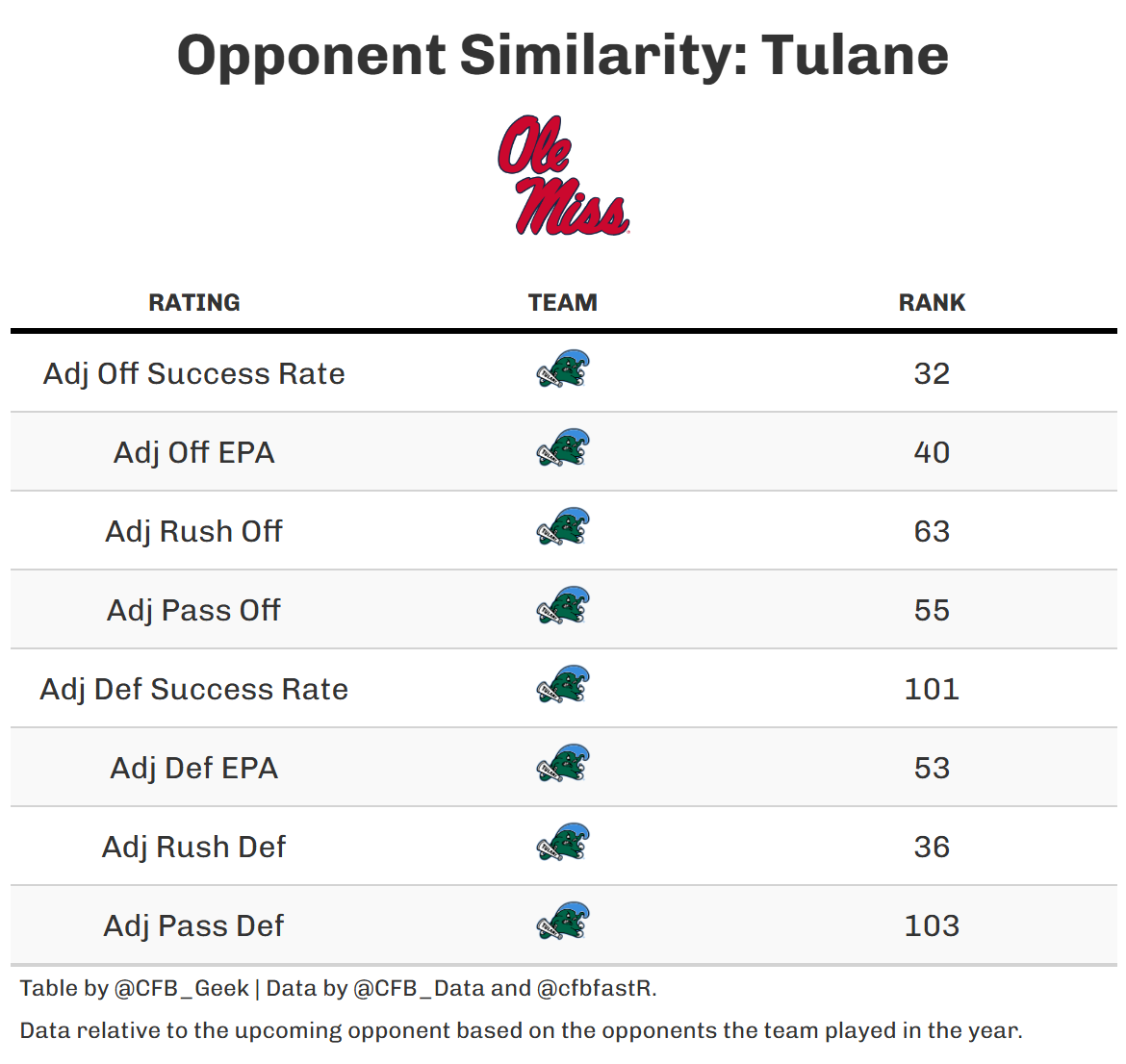Click the rank value 103

click(932, 925)
